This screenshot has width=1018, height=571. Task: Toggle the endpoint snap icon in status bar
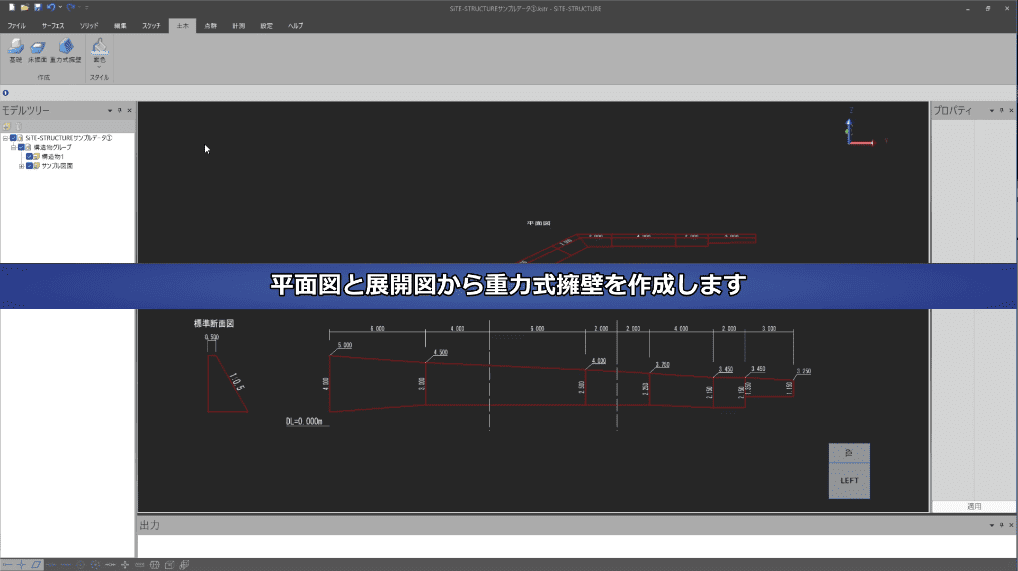[x=7, y=565]
